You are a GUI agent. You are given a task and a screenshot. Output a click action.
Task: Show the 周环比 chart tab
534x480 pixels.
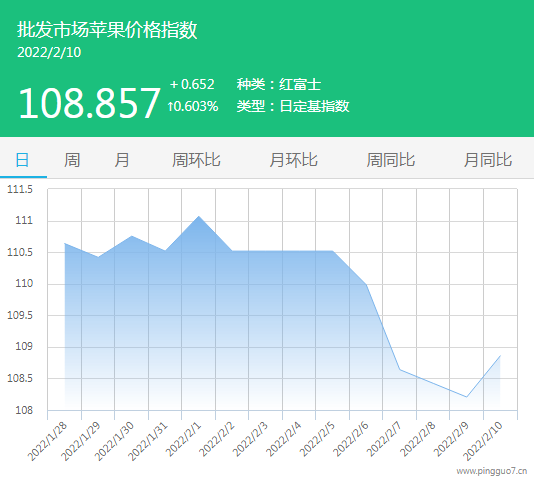point(196,160)
